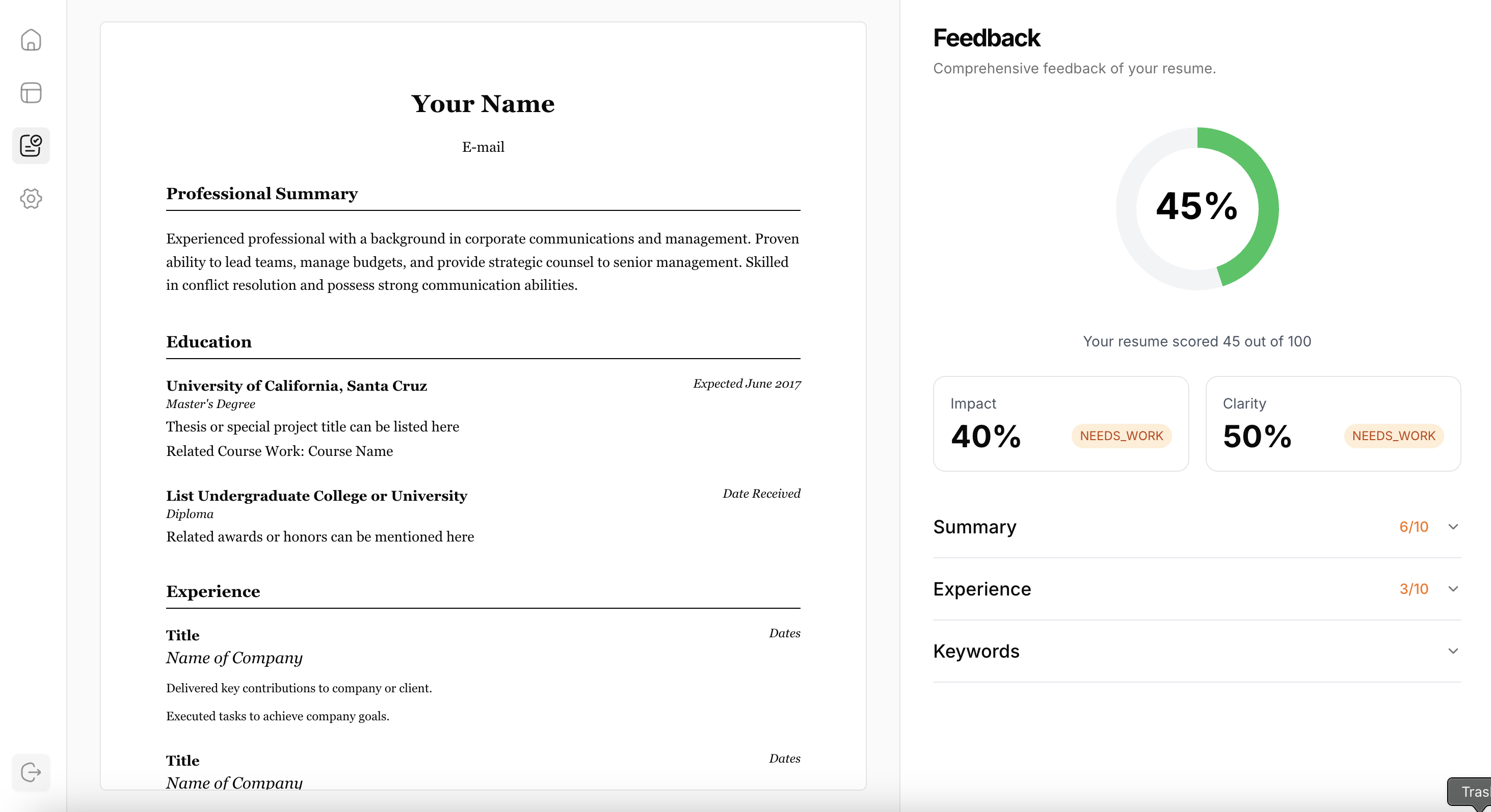
Task: Click the Your Name resume heading
Action: click(x=483, y=103)
